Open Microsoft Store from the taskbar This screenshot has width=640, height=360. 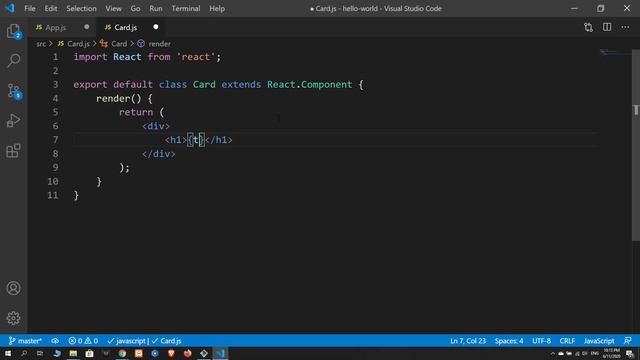89,353
